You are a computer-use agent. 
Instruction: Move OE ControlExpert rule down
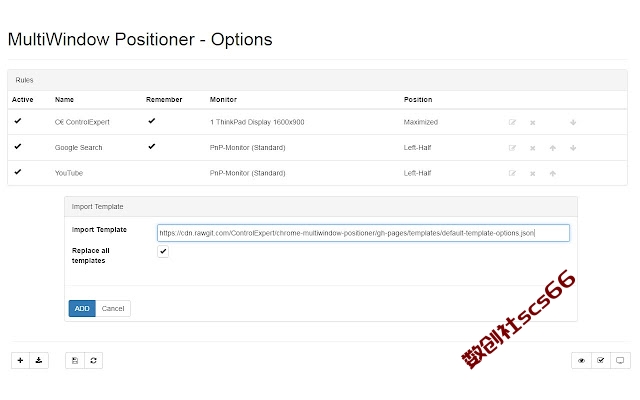573,122
